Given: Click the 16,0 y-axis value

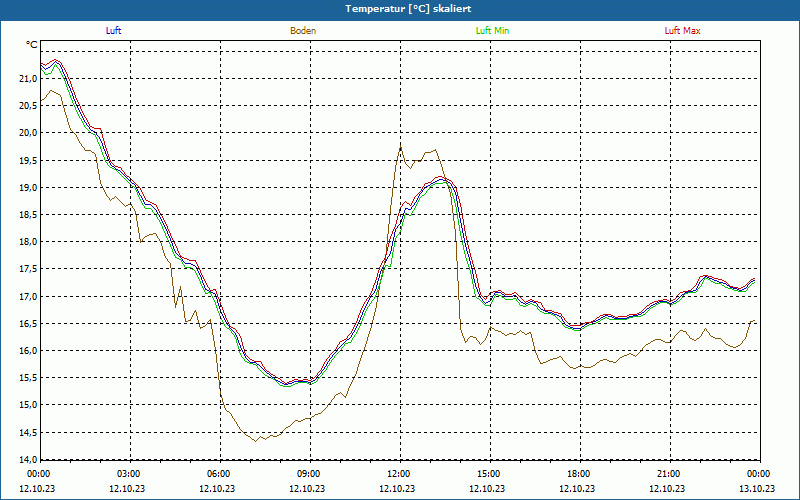Looking at the screenshot, I should (x=28, y=351).
